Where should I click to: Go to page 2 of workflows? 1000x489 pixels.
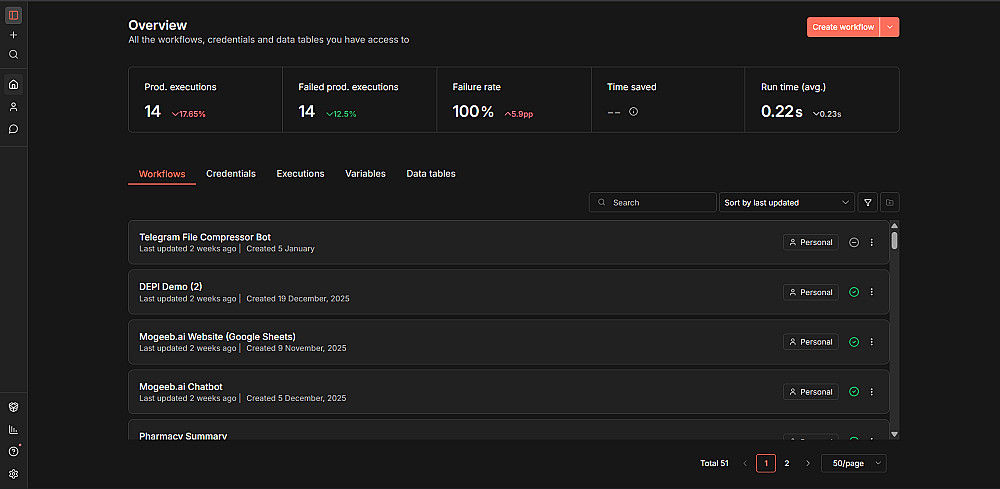pyautogui.click(x=787, y=463)
